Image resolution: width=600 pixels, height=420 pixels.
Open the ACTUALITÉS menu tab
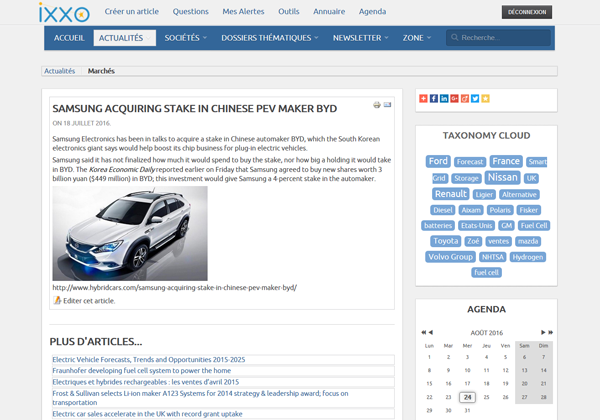[x=124, y=38]
